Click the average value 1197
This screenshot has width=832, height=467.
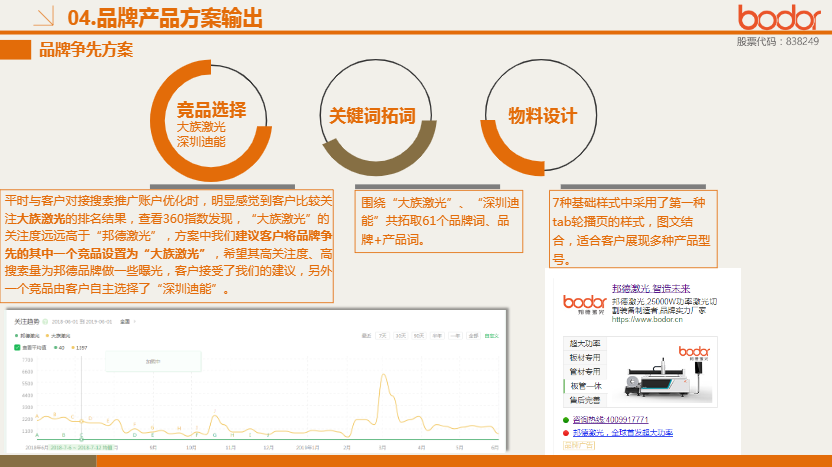[82, 348]
